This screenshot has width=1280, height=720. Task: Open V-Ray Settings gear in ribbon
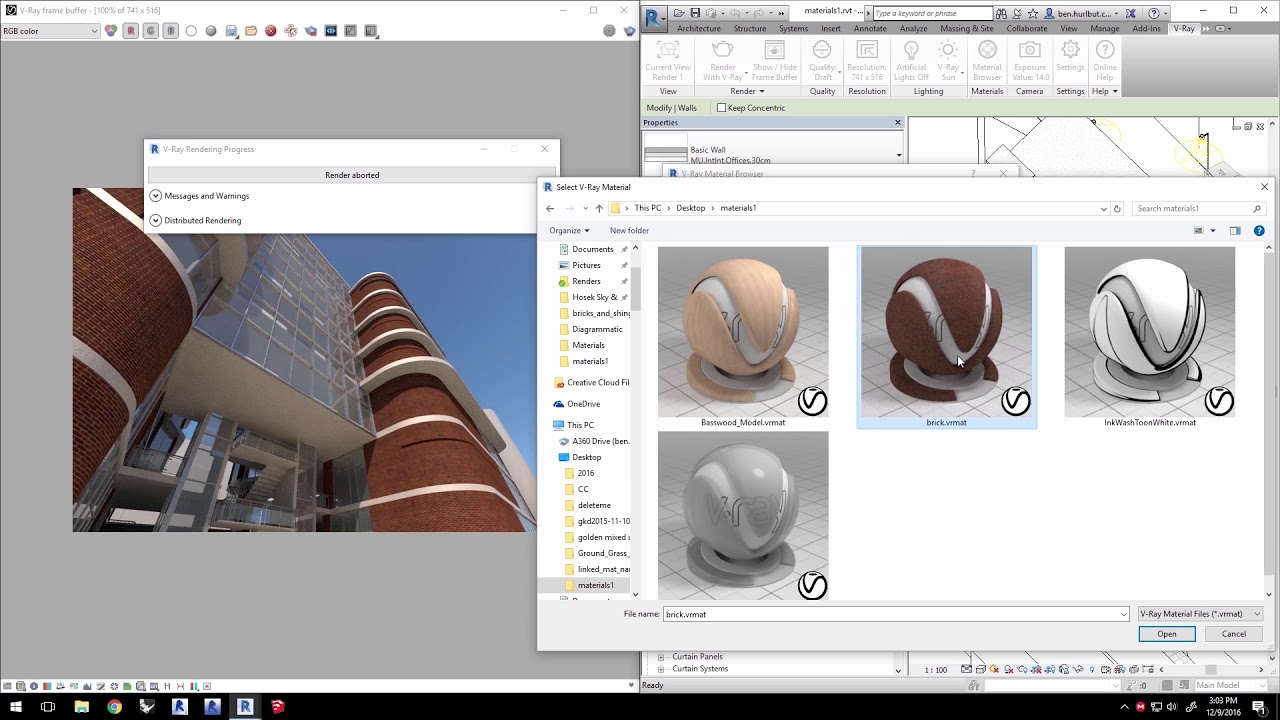coord(1070,50)
